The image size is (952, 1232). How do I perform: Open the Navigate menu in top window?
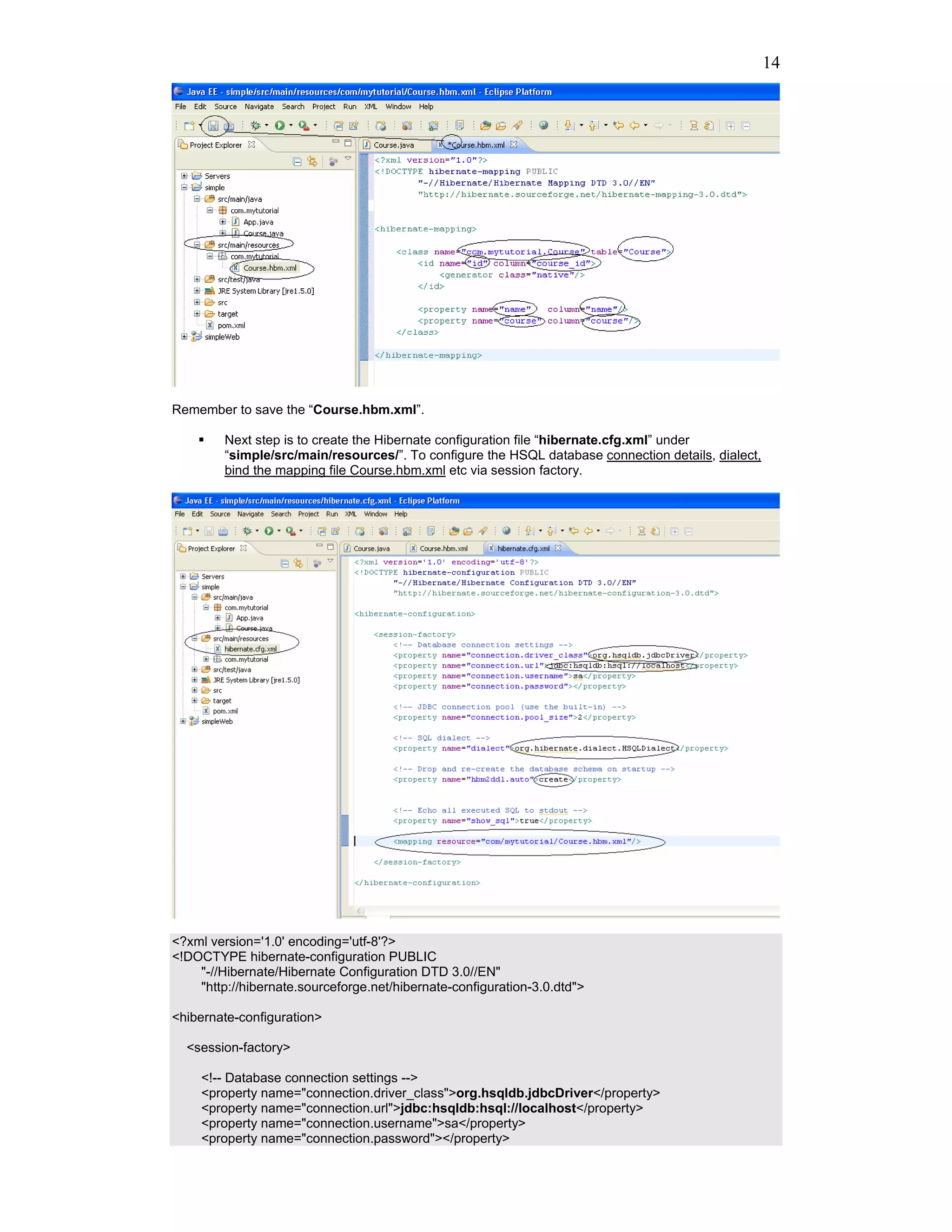[259, 106]
